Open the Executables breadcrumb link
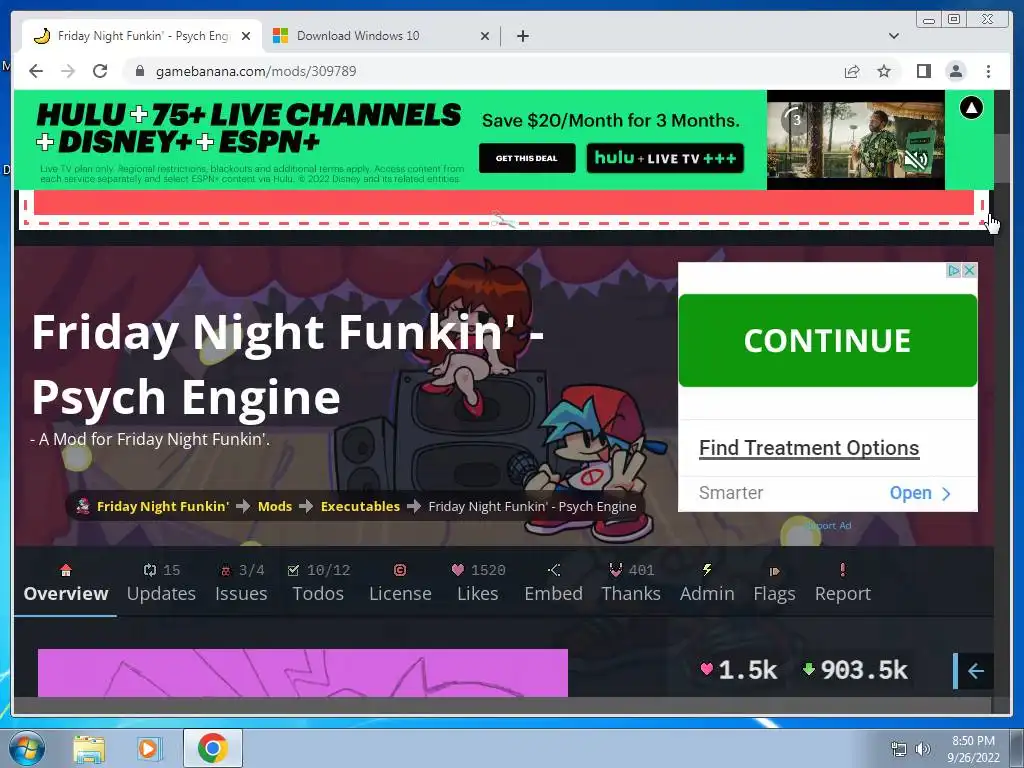Viewport: 1024px width, 768px height. tap(360, 506)
